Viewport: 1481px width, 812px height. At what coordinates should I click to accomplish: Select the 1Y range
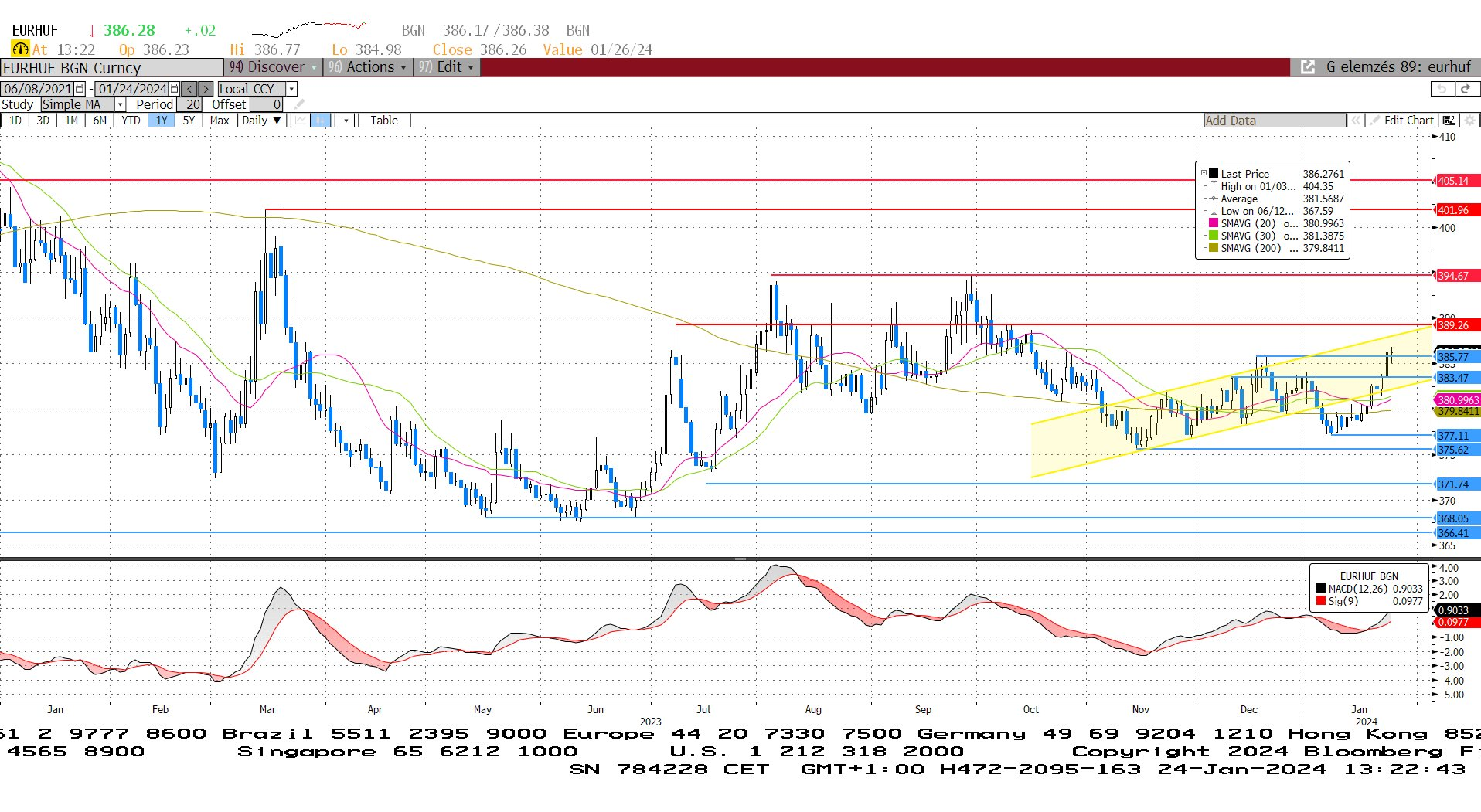pyautogui.click(x=162, y=121)
